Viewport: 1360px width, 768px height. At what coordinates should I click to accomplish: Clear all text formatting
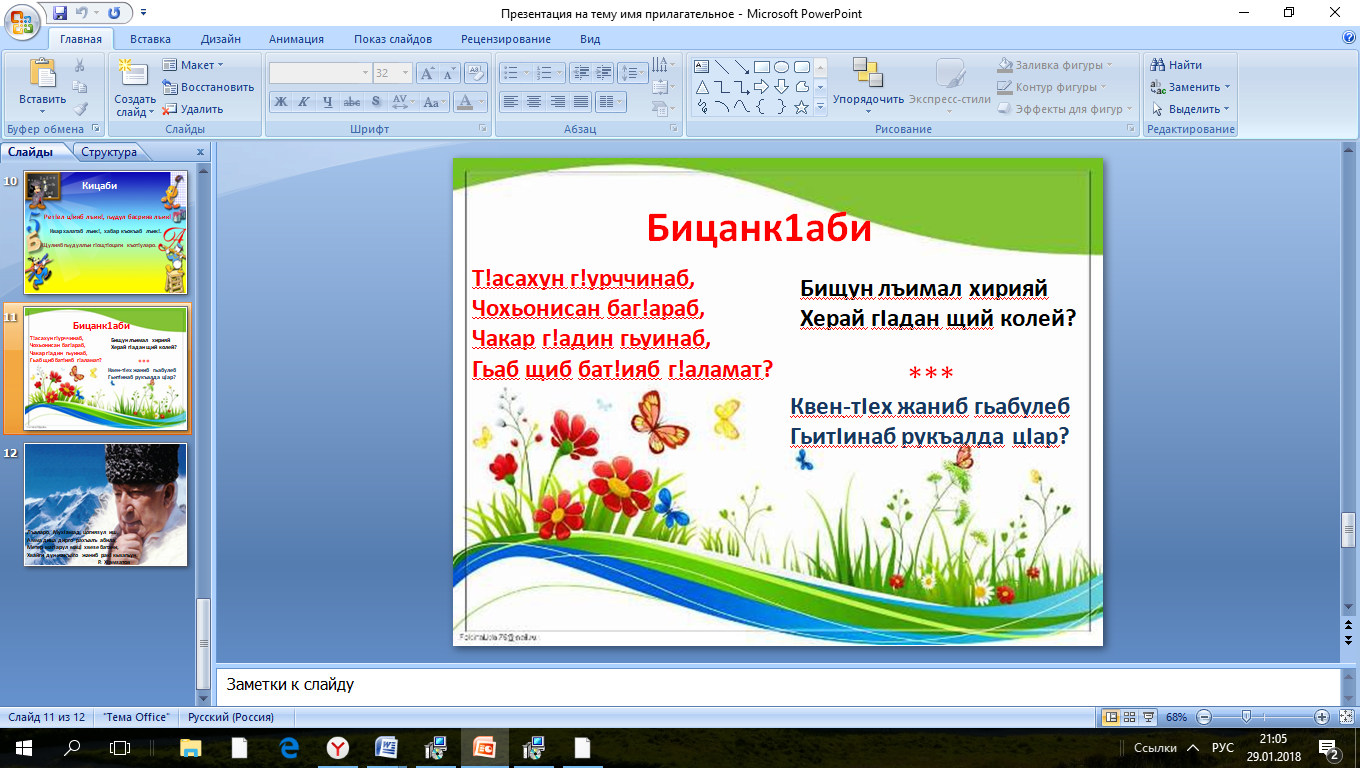click(x=477, y=73)
